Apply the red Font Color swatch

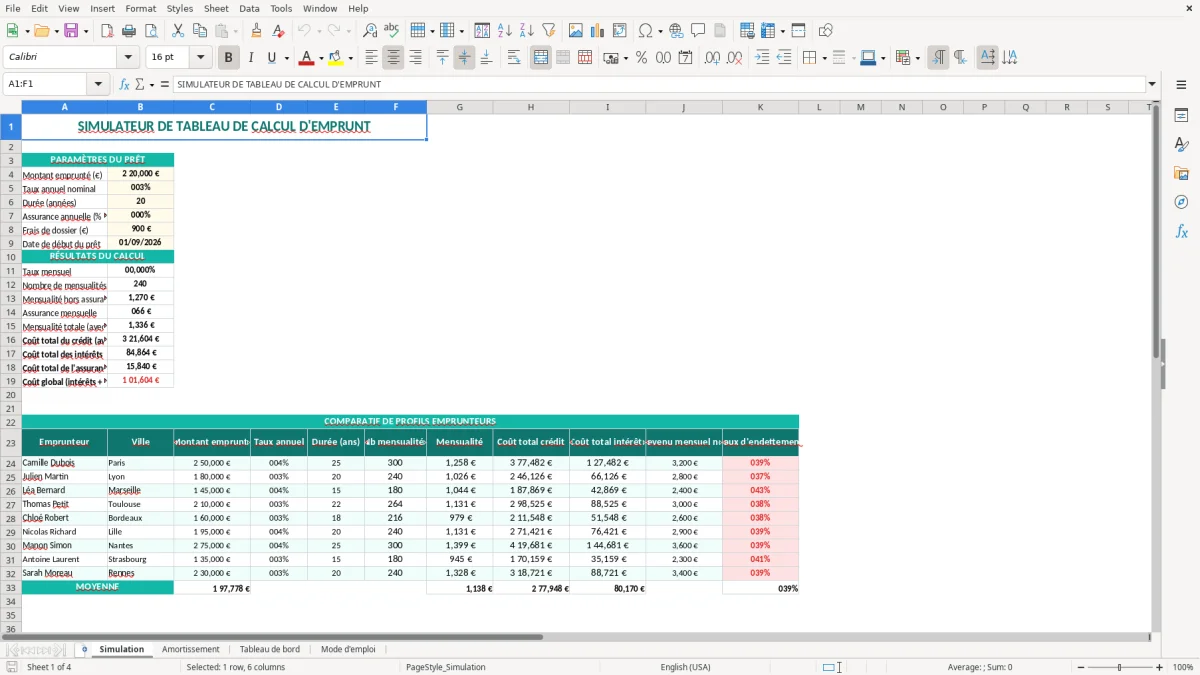[306, 58]
